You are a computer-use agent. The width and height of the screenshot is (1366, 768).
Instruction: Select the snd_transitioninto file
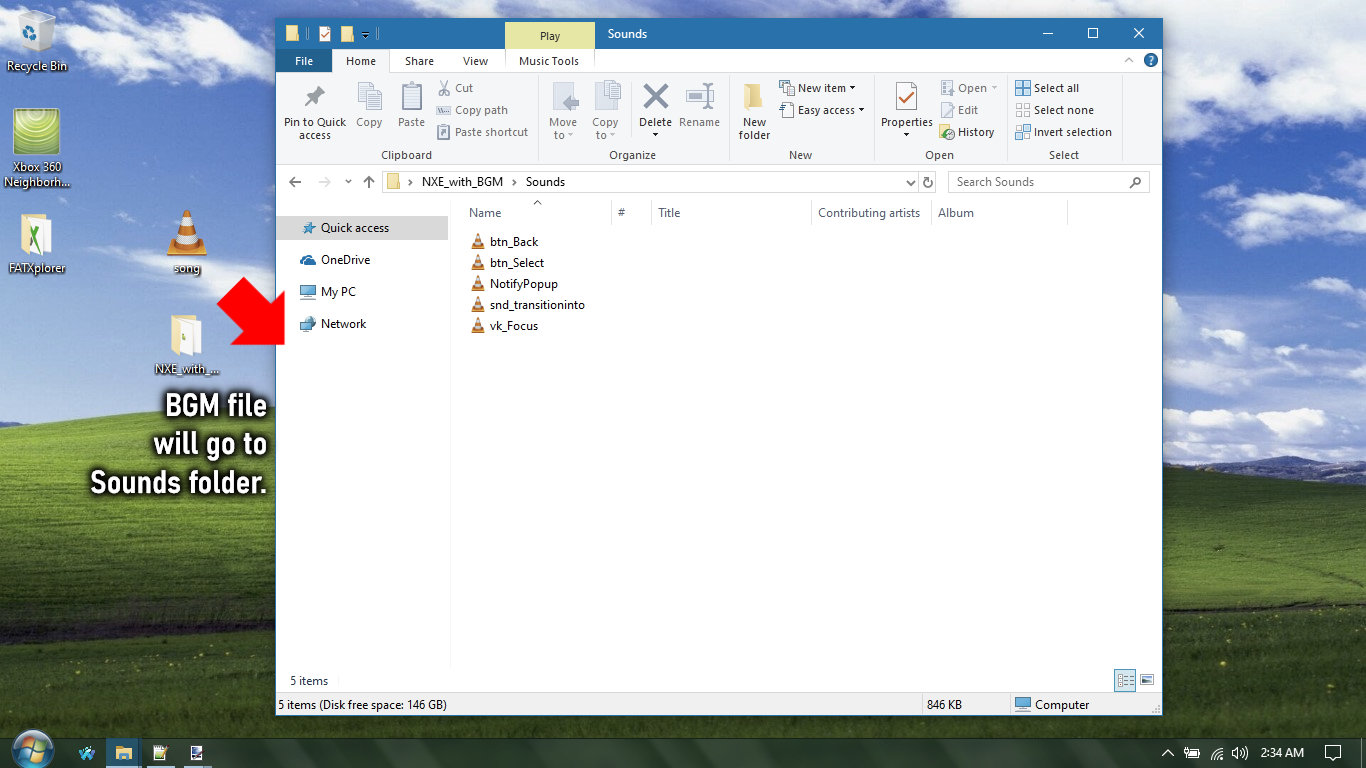click(x=528, y=305)
